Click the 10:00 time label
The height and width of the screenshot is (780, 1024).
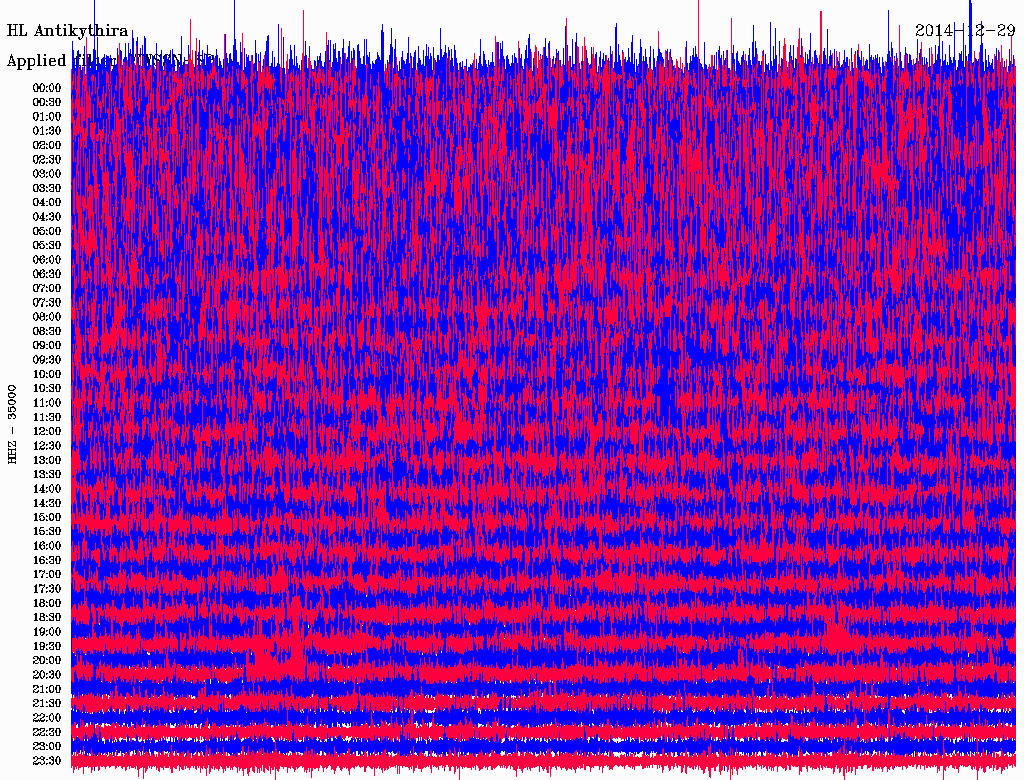tap(47, 374)
